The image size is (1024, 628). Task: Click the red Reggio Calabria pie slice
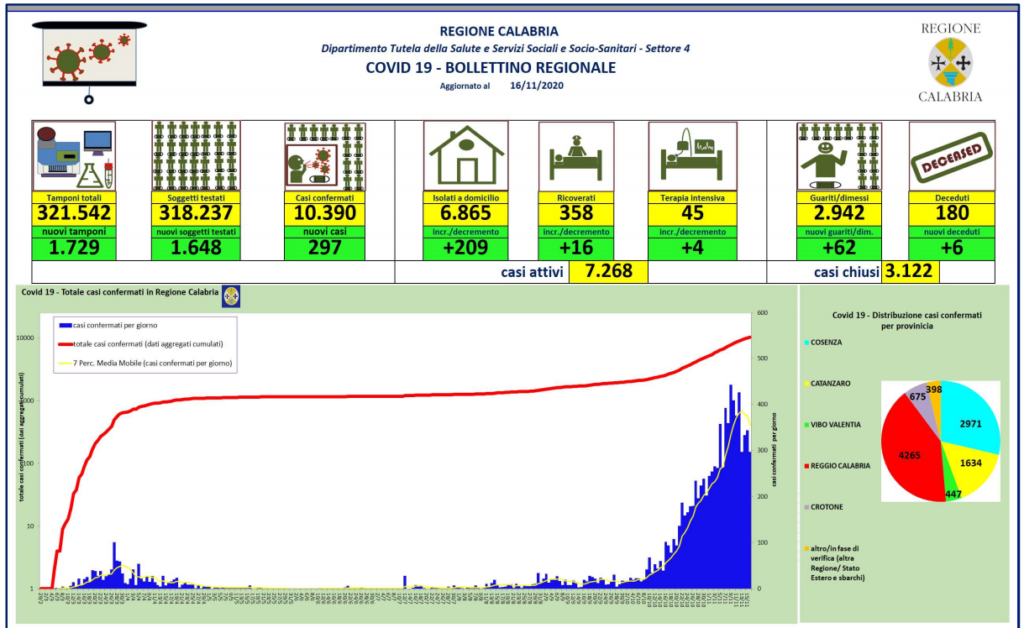[x=912, y=448]
